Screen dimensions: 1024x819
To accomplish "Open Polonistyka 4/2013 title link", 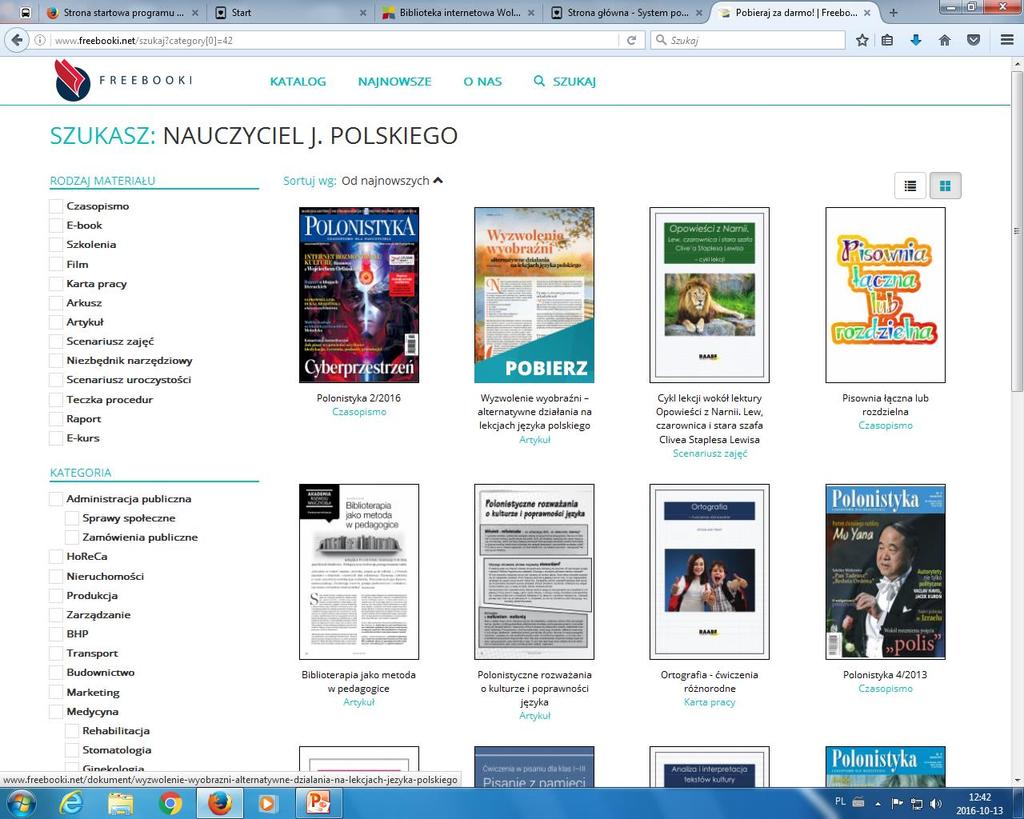I will coord(885,675).
